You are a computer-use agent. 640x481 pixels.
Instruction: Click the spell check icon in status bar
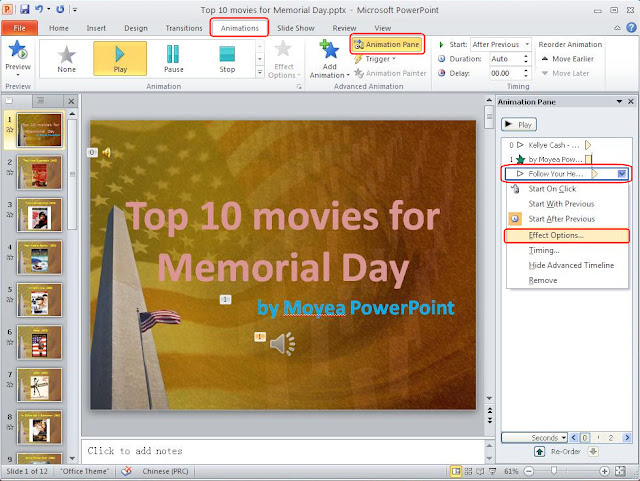(x=126, y=471)
